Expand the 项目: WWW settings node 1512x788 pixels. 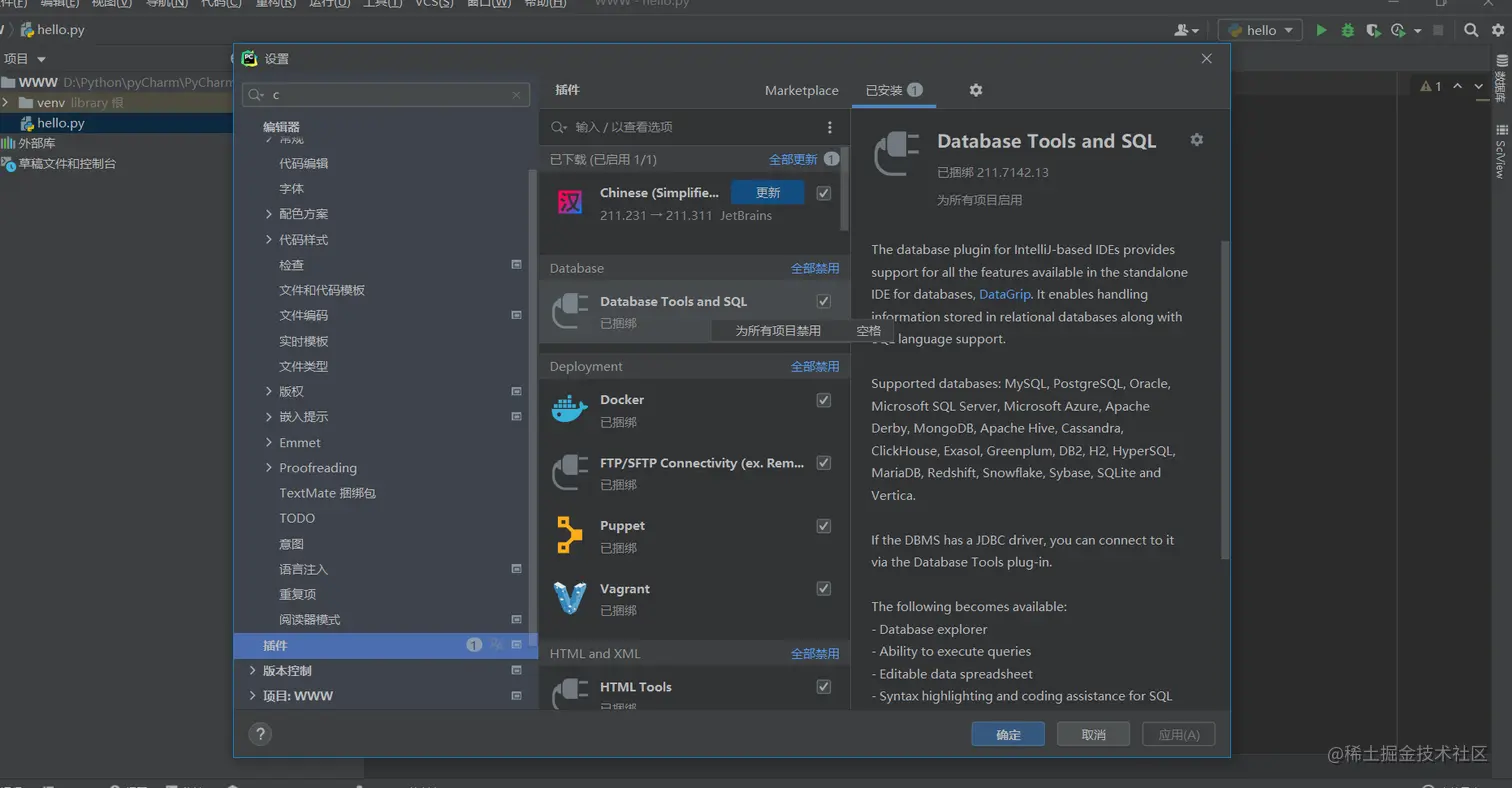[x=253, y=696]
